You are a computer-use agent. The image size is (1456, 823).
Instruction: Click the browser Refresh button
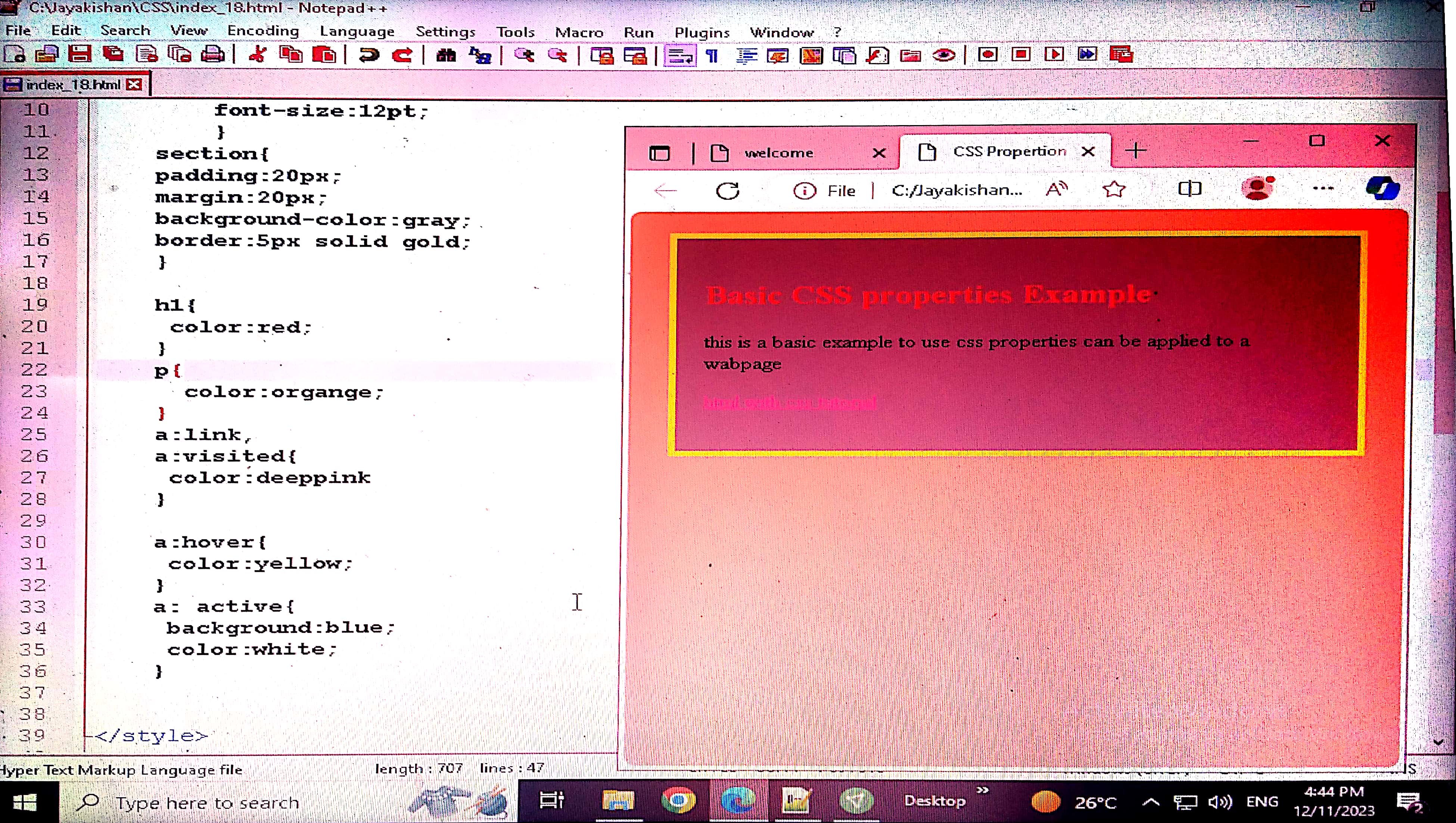click(727, 190)
